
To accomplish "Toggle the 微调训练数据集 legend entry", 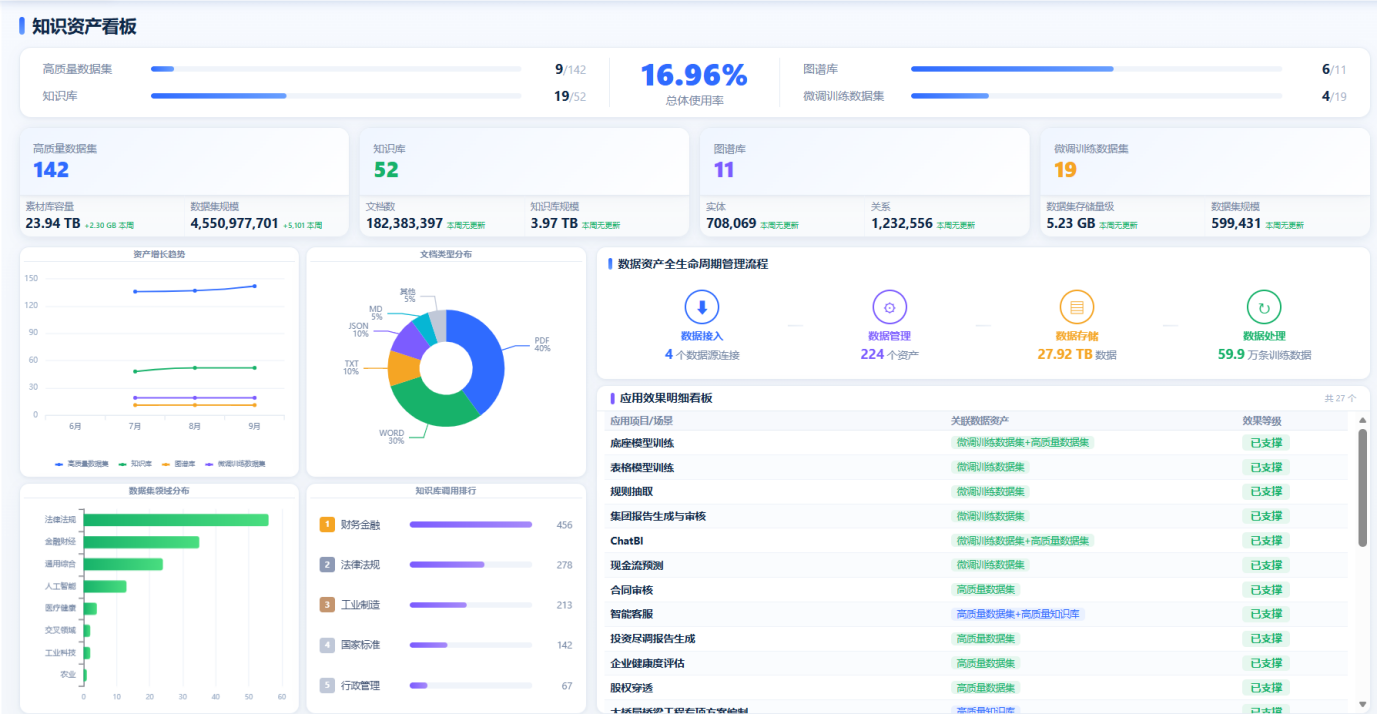I will (x=235, y=464).
